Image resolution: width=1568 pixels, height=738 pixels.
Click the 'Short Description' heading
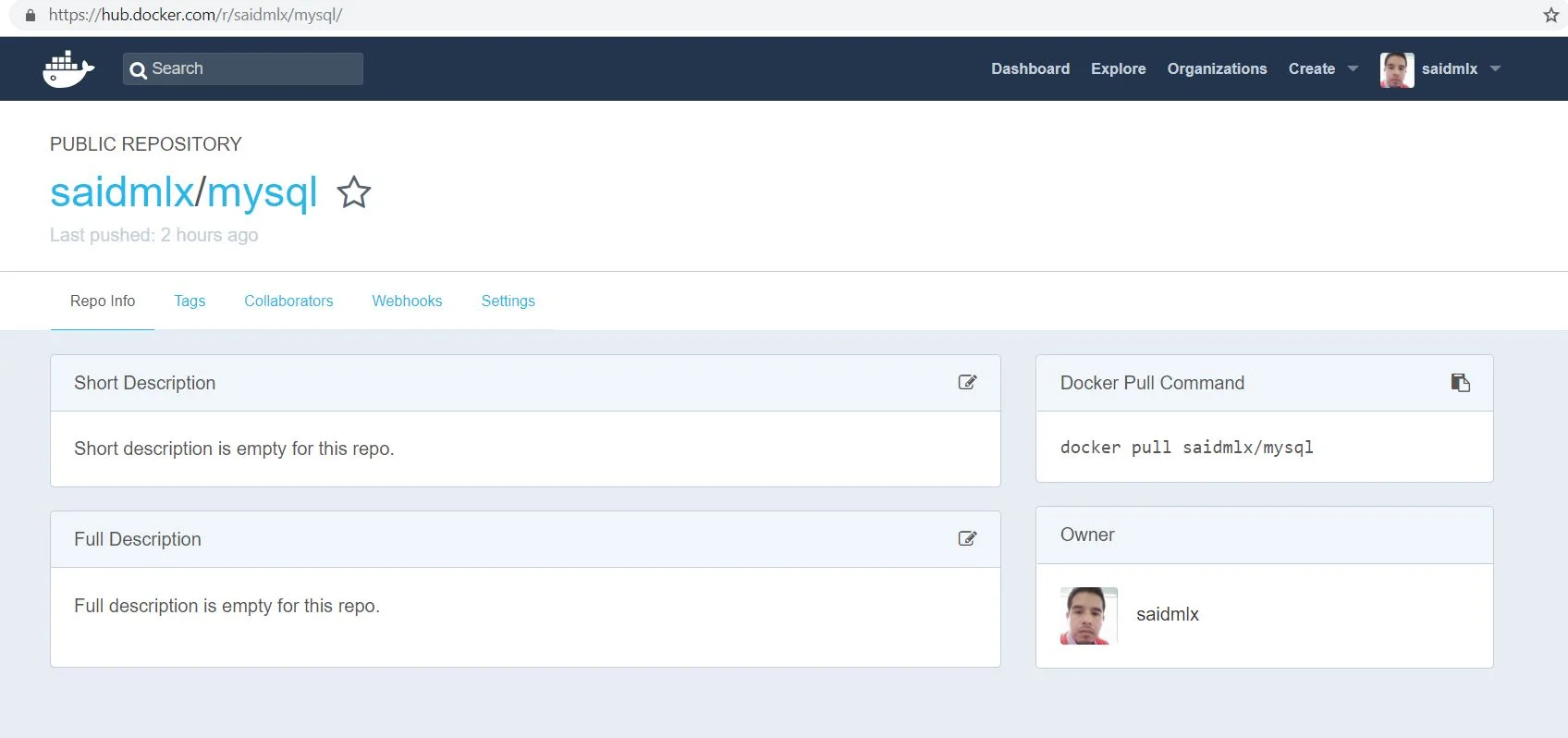pos(144,383)
